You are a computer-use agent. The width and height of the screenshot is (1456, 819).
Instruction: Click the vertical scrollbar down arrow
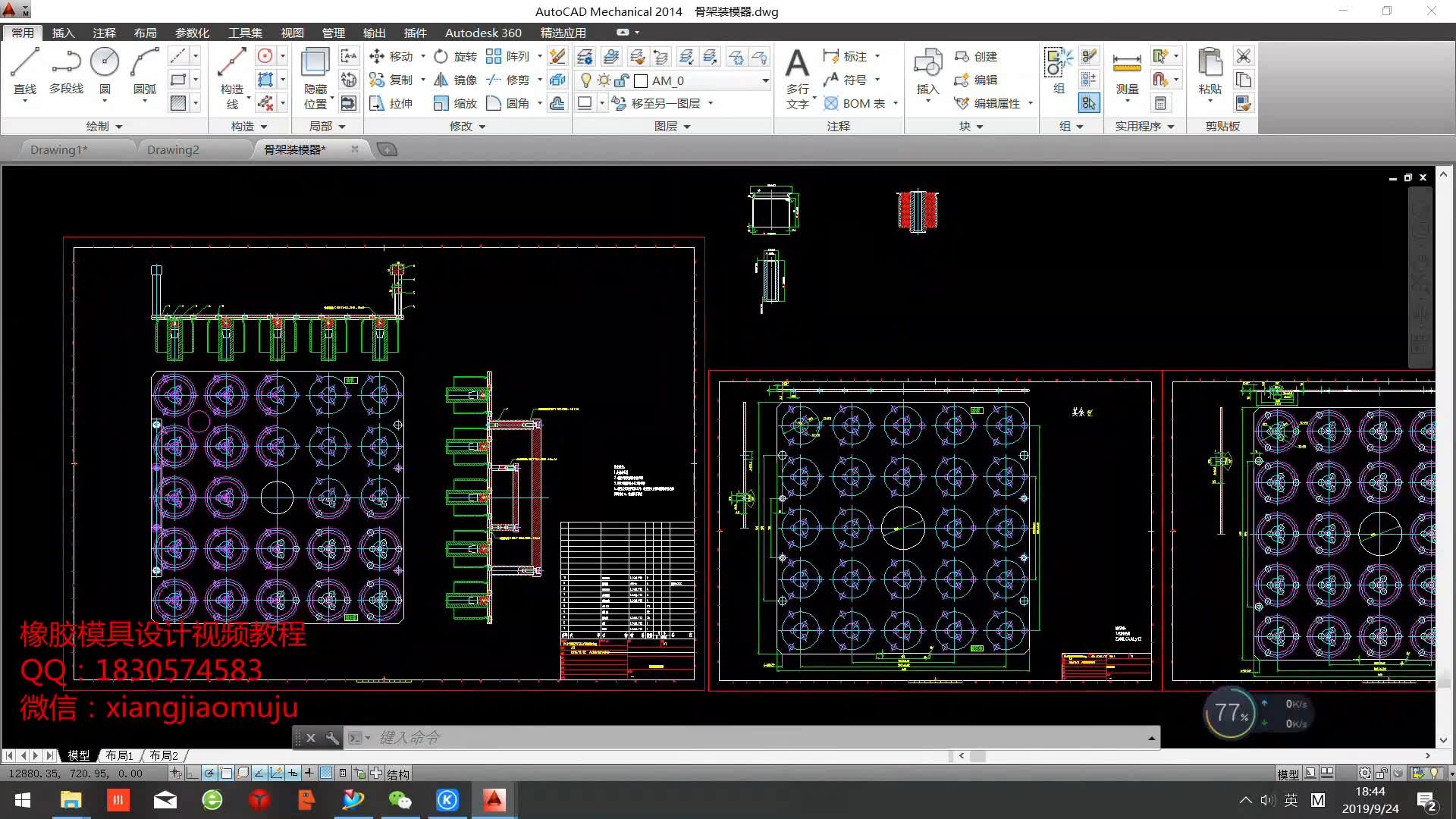point(1443,740)
